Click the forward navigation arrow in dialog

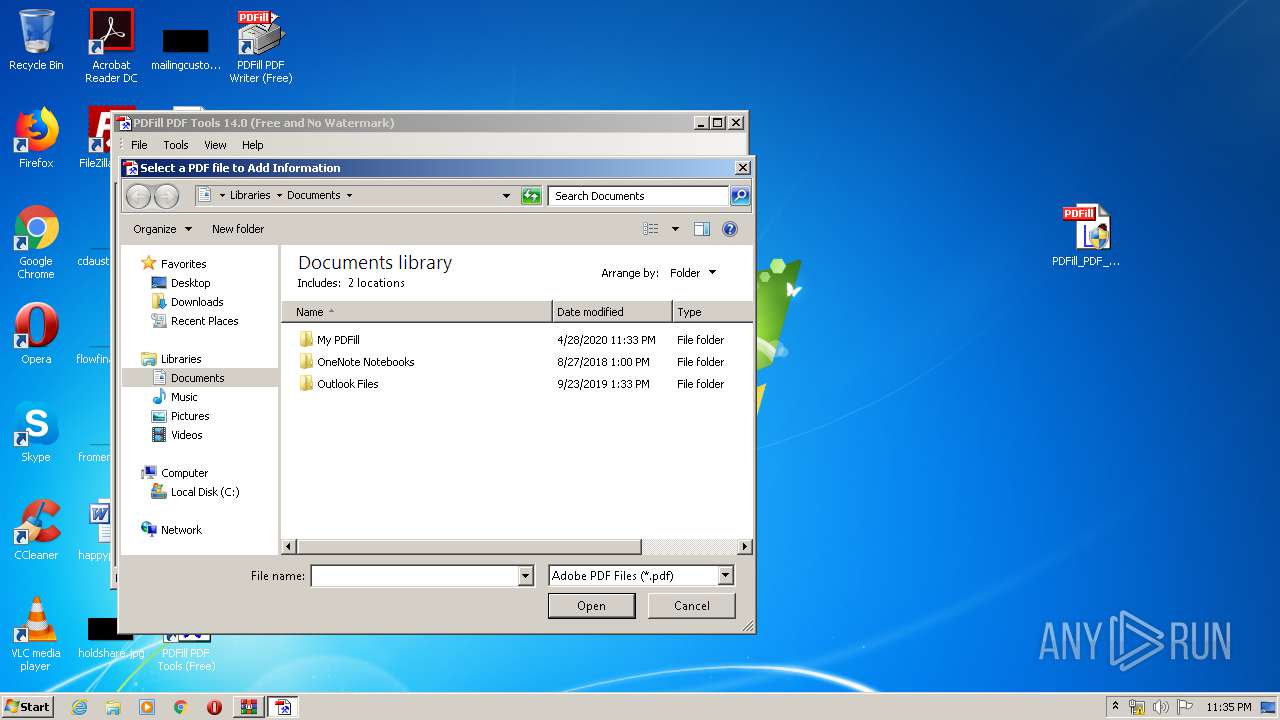[166, 196]
